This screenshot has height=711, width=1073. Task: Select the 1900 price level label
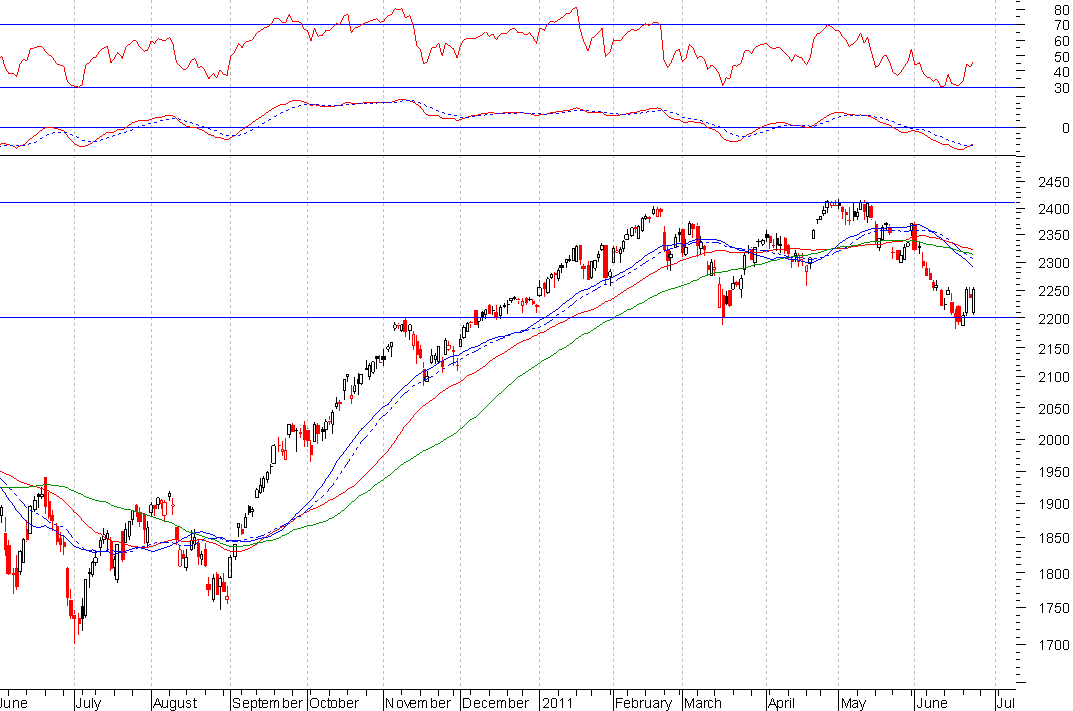point(1053,504)
